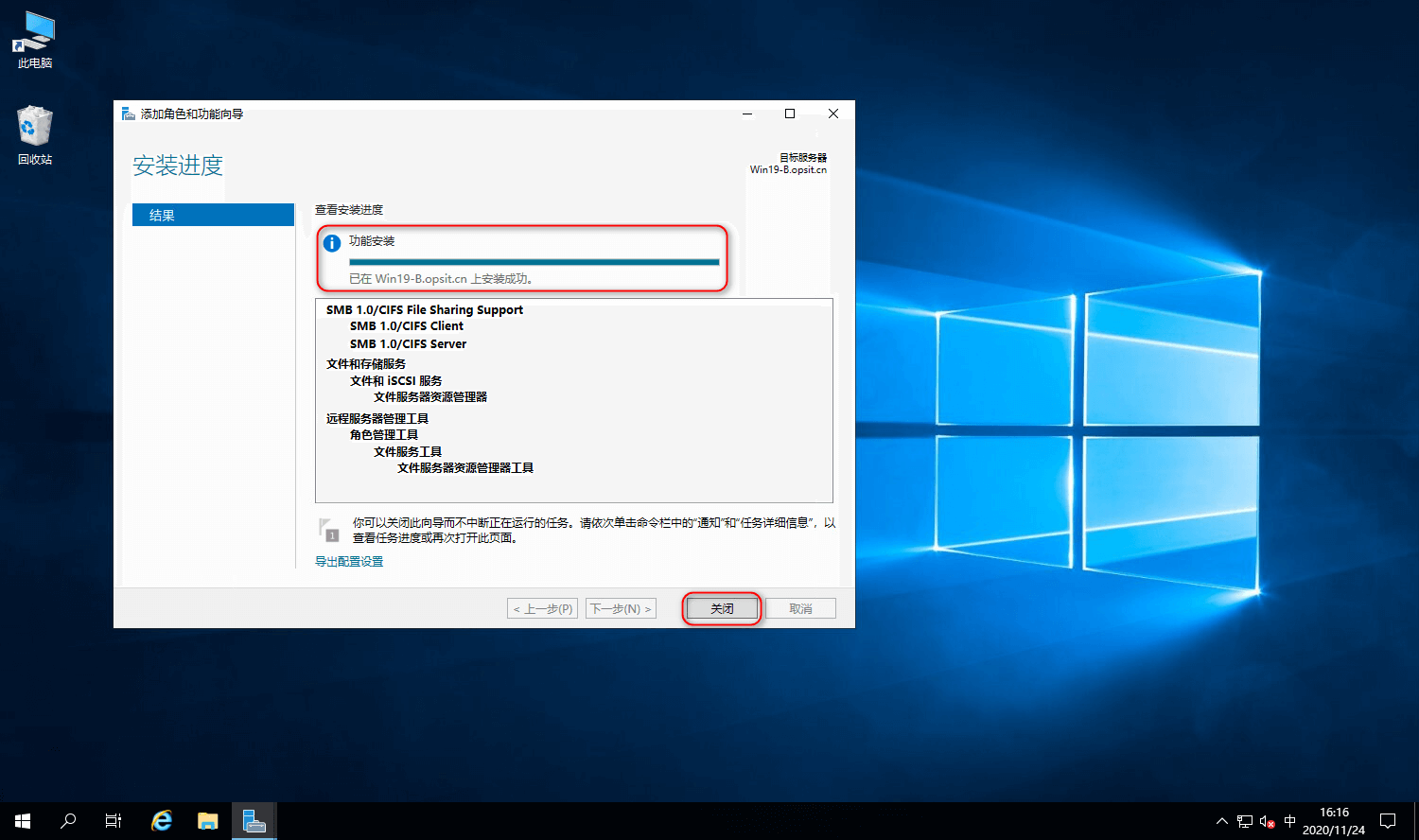Click the 安装进度 heading
Image resolution: width=1419 pixels, height=840 pixels.
(x=178, y=166)
